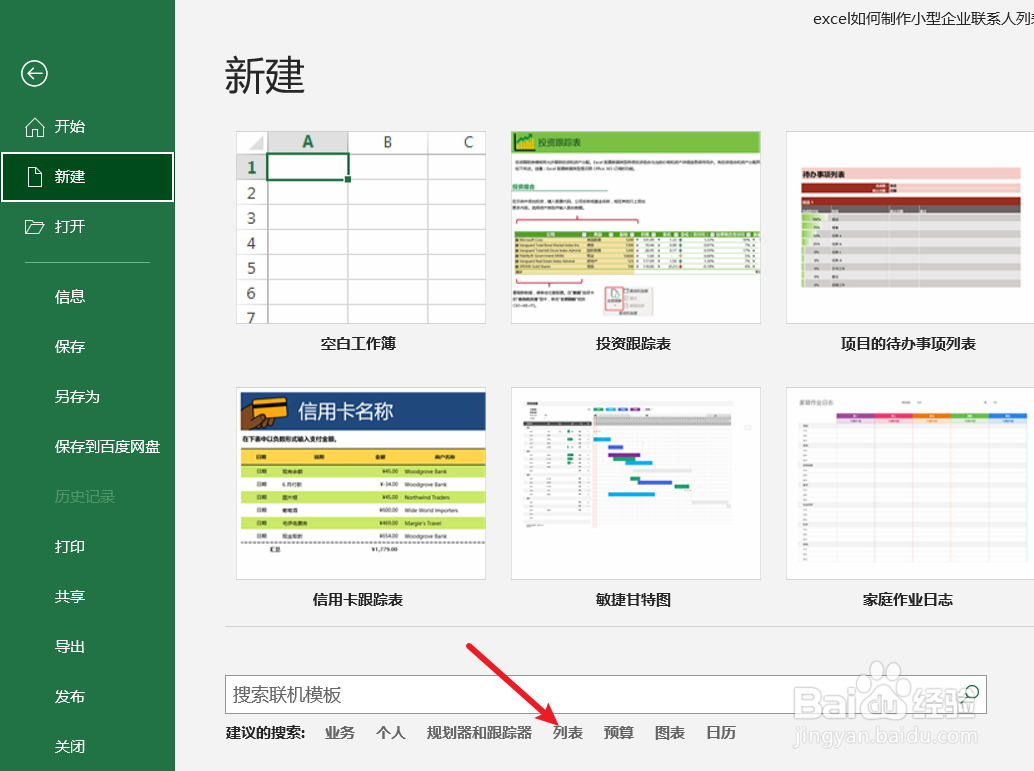Search templates using the 列表 suggestion

point(567,732)
